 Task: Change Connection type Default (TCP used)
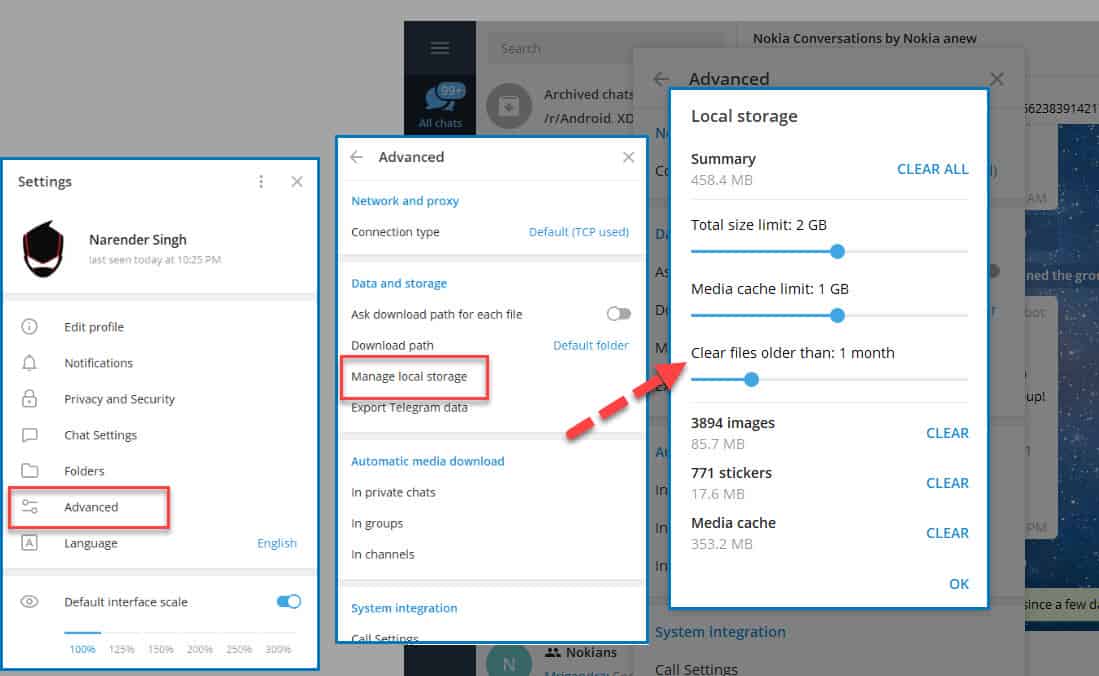[x=578, y=232]
